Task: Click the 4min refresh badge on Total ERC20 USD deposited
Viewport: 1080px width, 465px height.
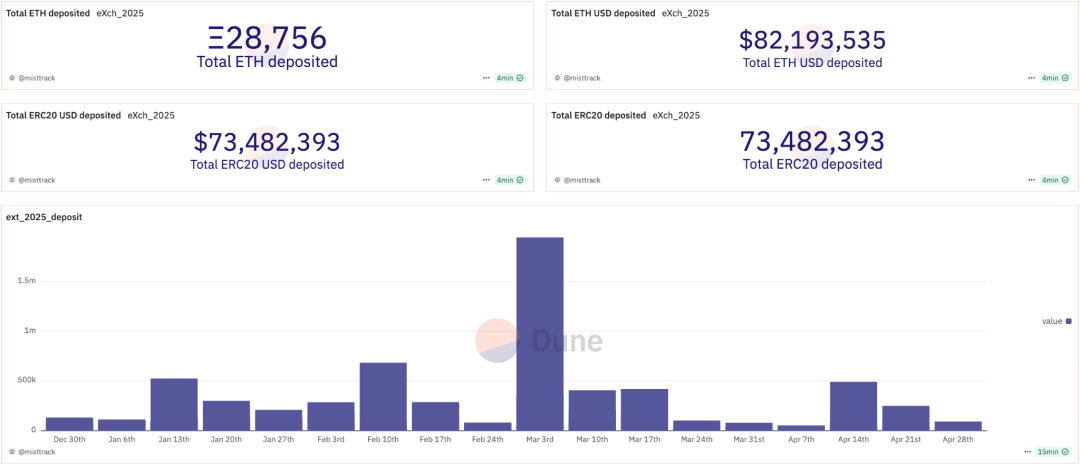Action: pos(510,180)
